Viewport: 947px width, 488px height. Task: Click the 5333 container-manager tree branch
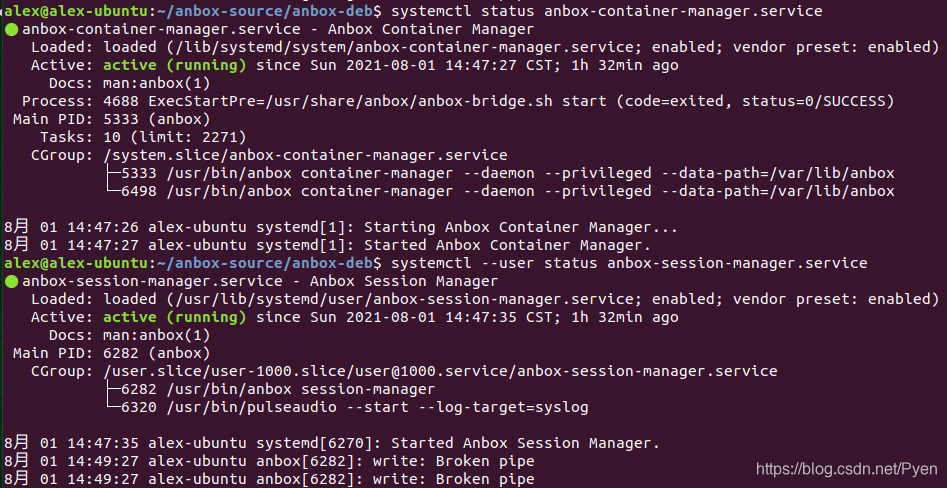pos(499,174)
